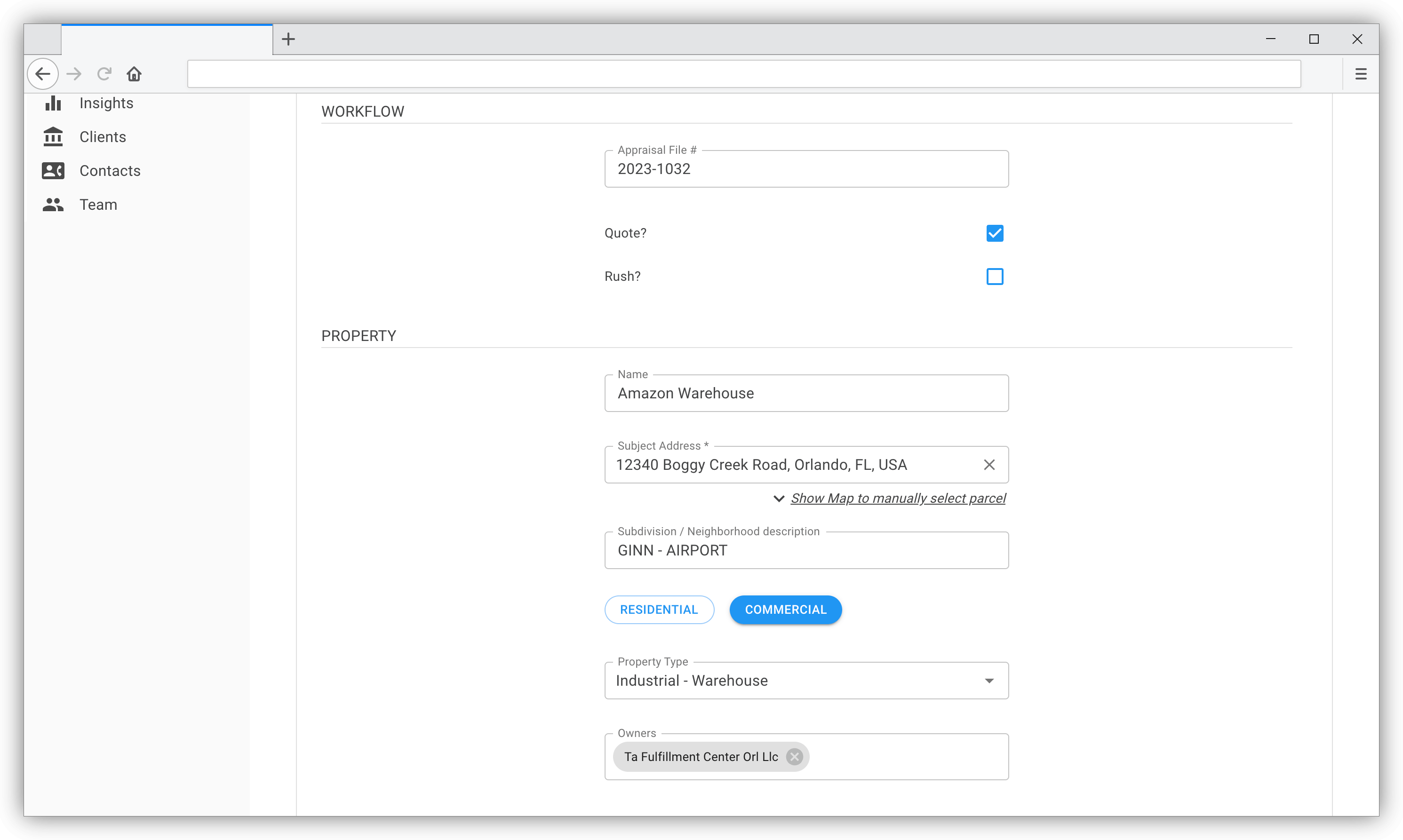Click the Property Type dropdown arrow
1403x840 pixels.
(988, 681)
